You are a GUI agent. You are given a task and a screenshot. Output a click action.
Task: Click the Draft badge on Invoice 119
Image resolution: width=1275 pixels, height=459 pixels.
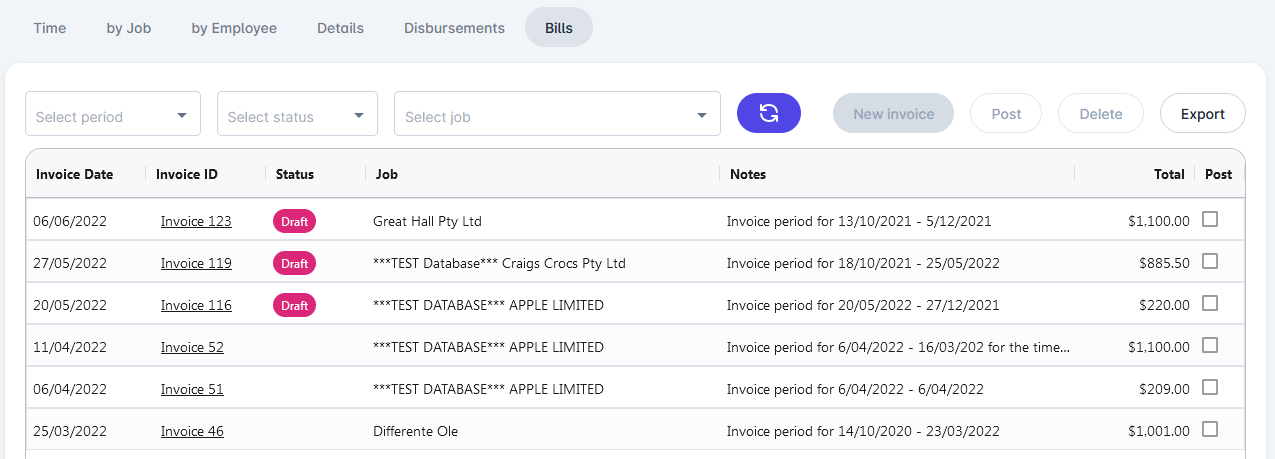click(x=294, y=263)
